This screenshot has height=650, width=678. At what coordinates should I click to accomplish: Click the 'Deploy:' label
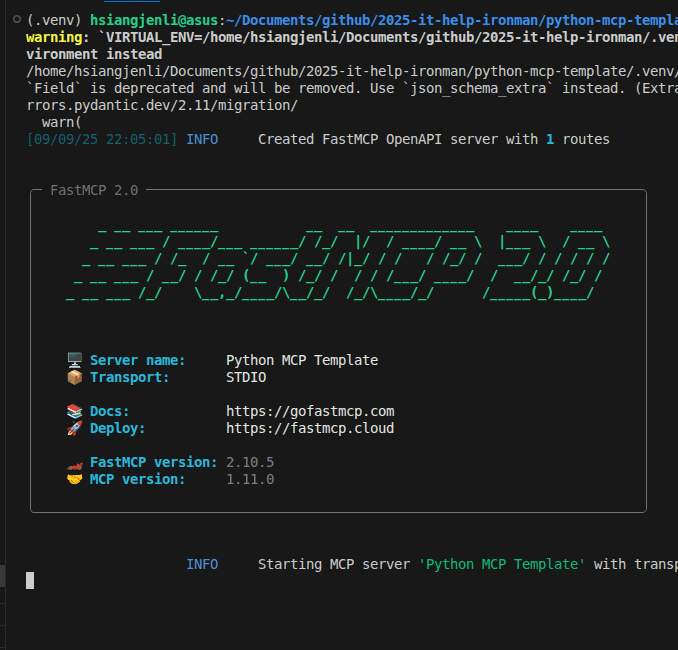pos(118,428)
